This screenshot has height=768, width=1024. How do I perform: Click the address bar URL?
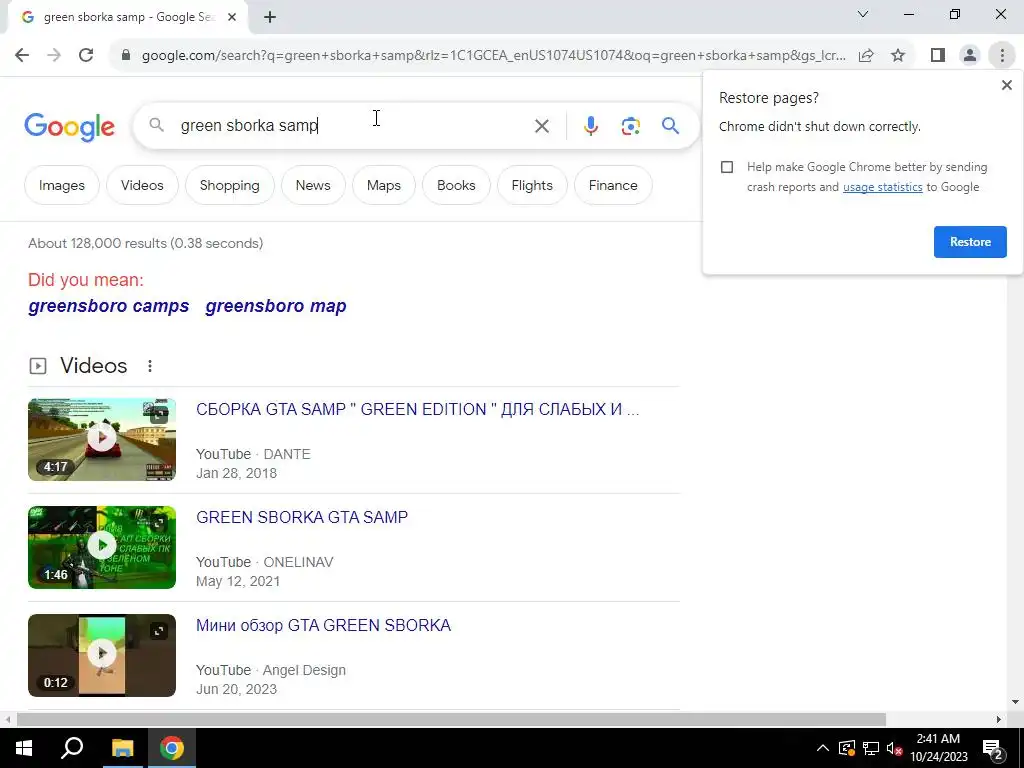coord(494,56)
